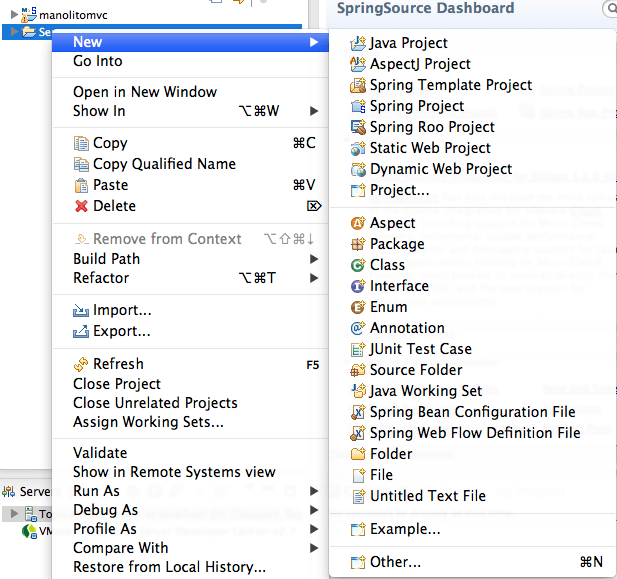The image size is (617, 579).
Task: Click the SpringSource Dashboard title
Action: point(425,8)
